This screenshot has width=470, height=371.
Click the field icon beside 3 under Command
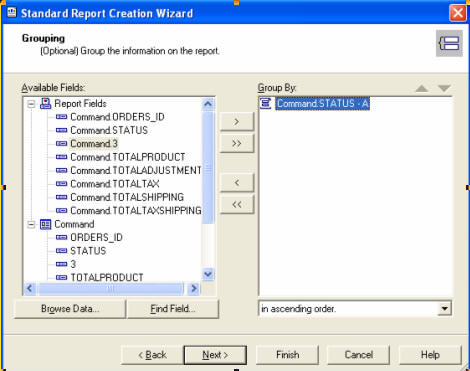tap(61, 264)
